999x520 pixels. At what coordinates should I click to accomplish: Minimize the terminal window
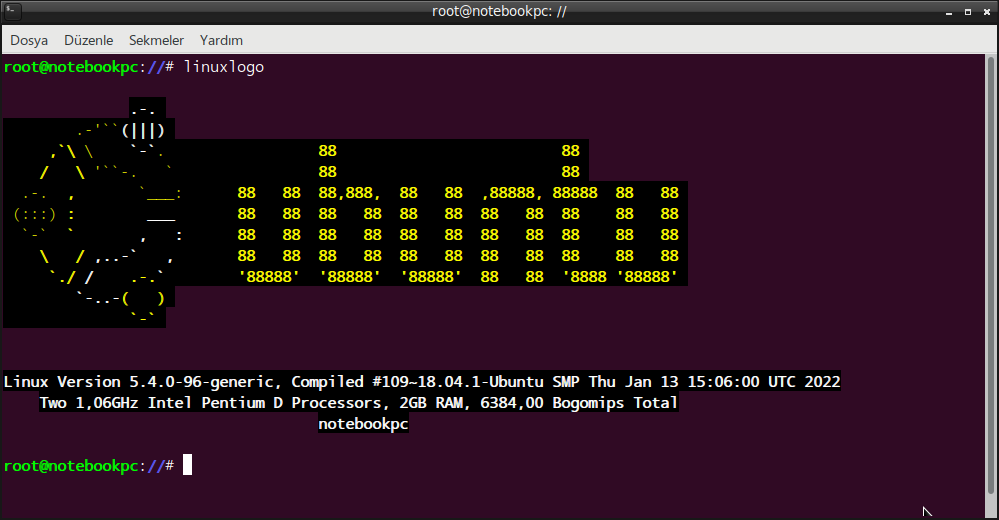[x=949, y=12]
